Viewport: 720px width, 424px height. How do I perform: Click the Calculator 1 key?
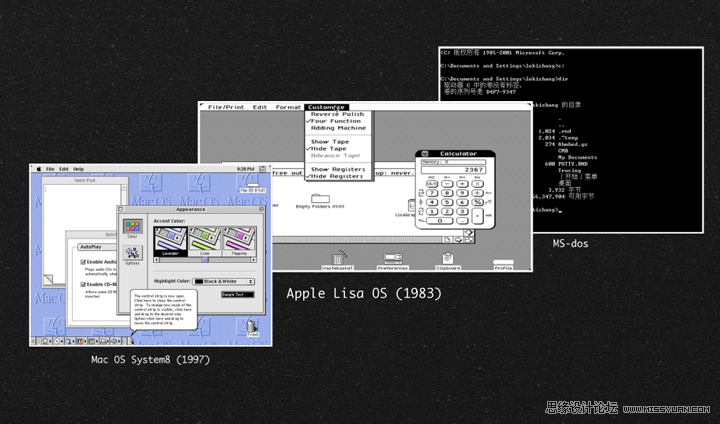[432, 211]
